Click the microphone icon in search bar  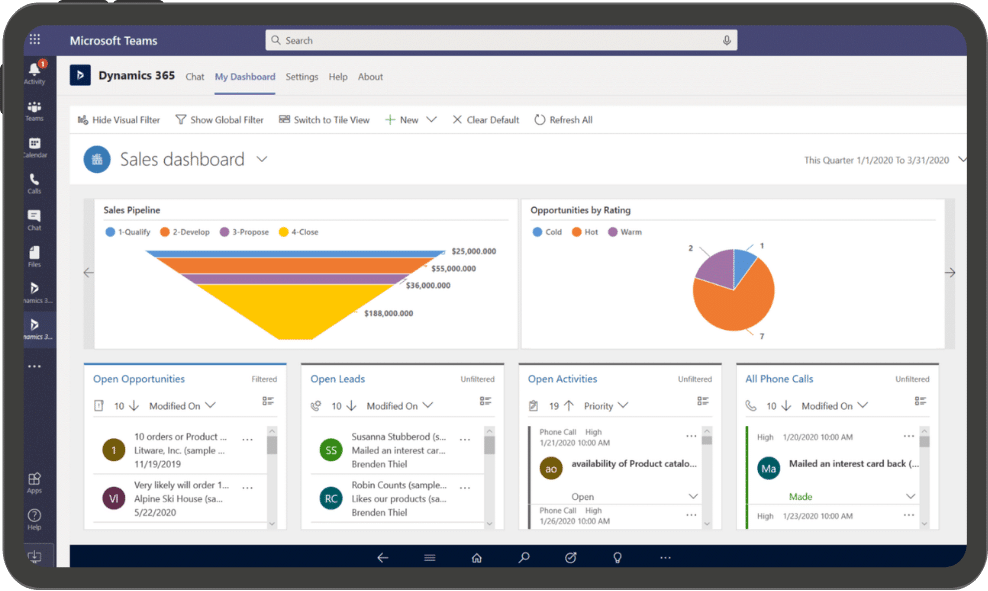[x=727, y=40]
